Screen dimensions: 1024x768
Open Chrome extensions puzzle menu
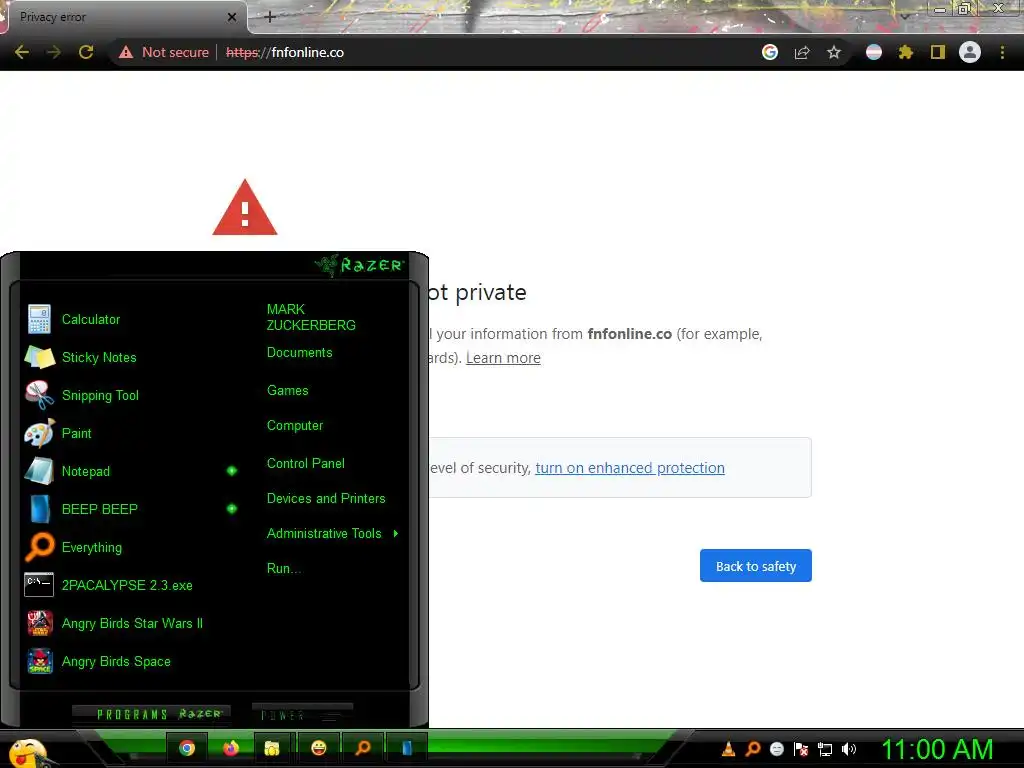(905, 52)
